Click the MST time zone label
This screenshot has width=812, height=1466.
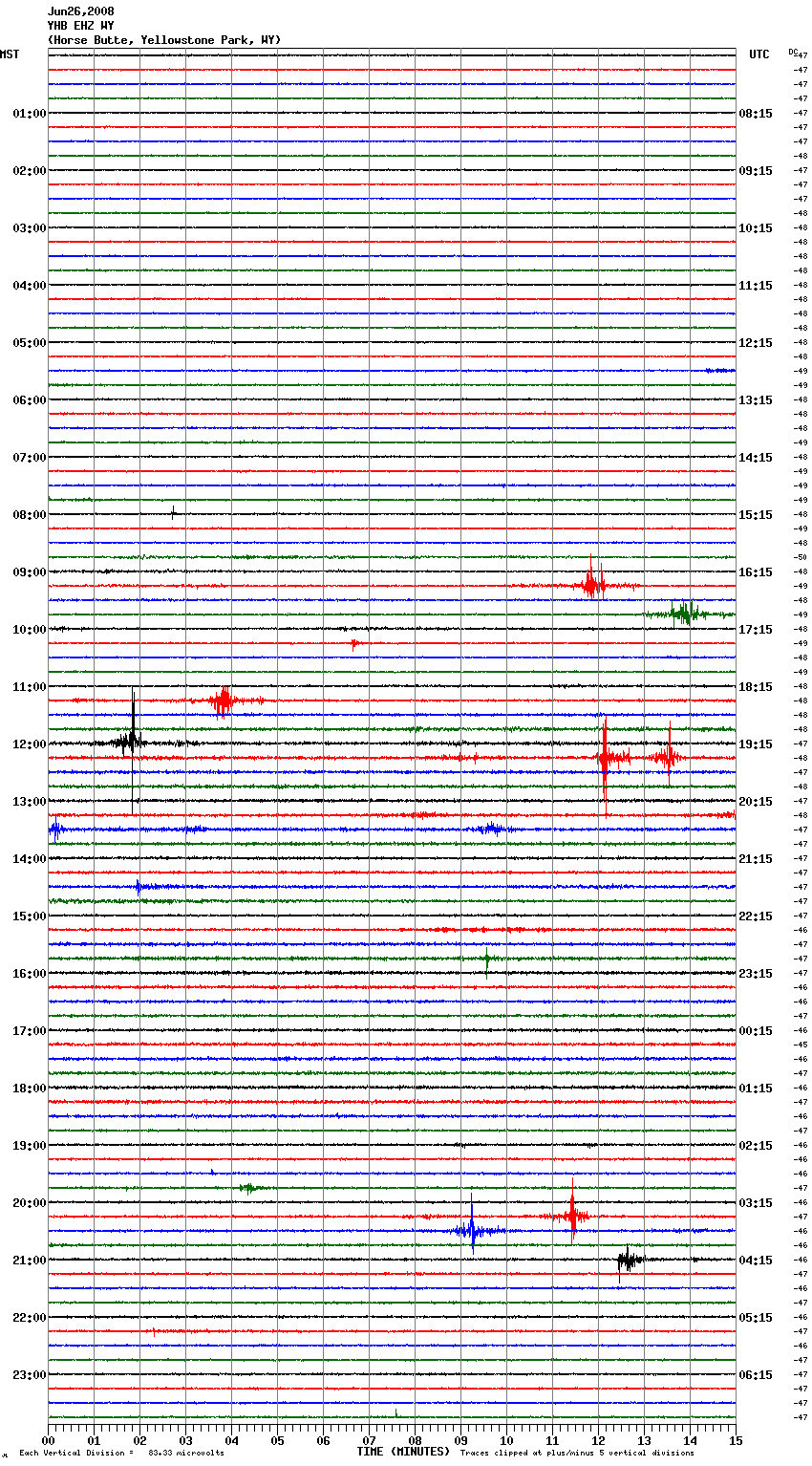click(x=10, y=54)
